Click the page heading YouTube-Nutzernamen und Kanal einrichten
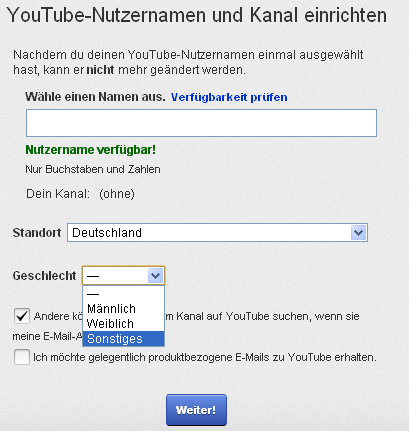The width and height of the screenshot is (409, 431). [x=197, y=15]
